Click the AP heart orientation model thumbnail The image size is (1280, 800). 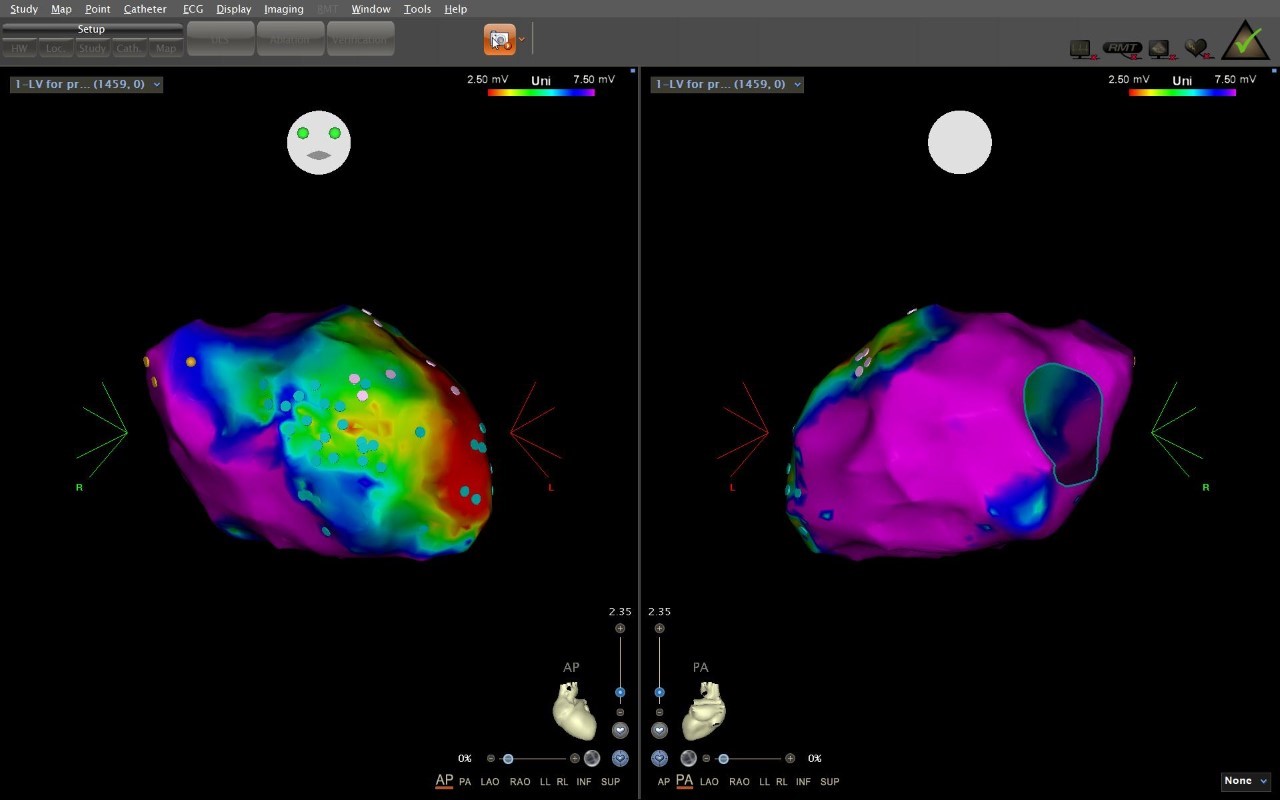click(x=573, y=710)
